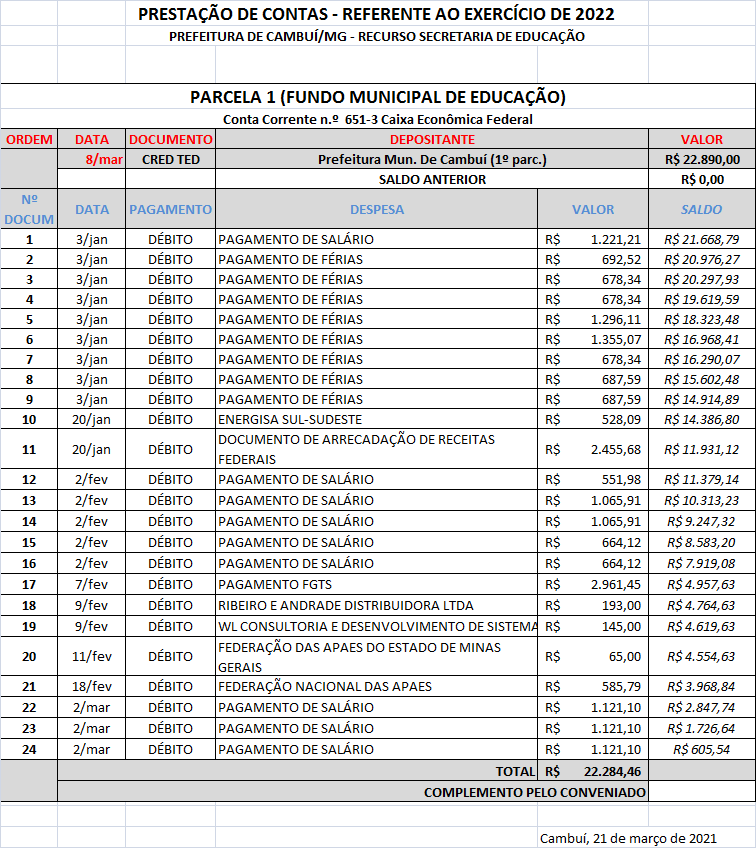The width and height of the screenshot is (756, 848).
Task: Click balance 'R$ 2.847,74'
Action: point(702,707)
